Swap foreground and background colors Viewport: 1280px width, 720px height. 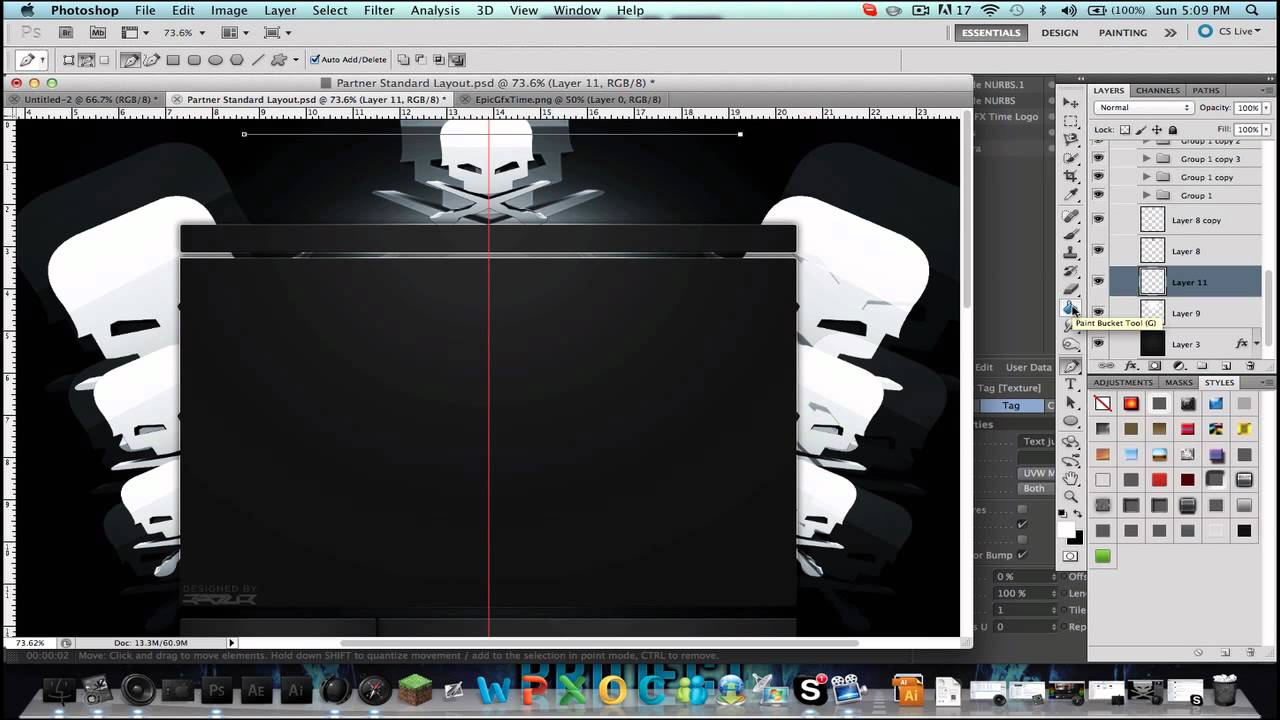[x=1077, y=514]
